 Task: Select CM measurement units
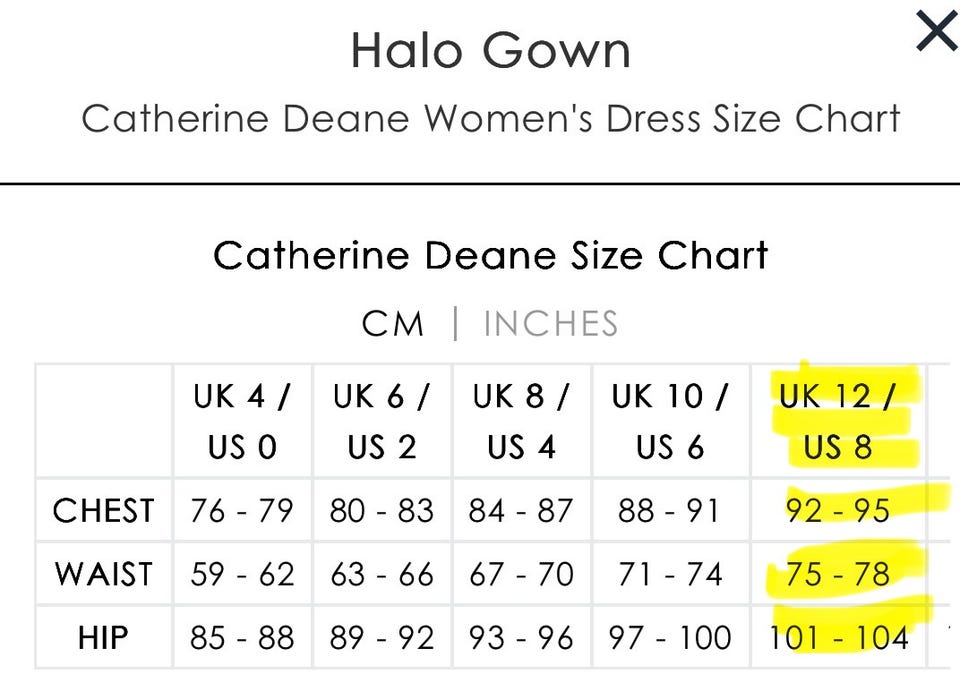[393, 324]
